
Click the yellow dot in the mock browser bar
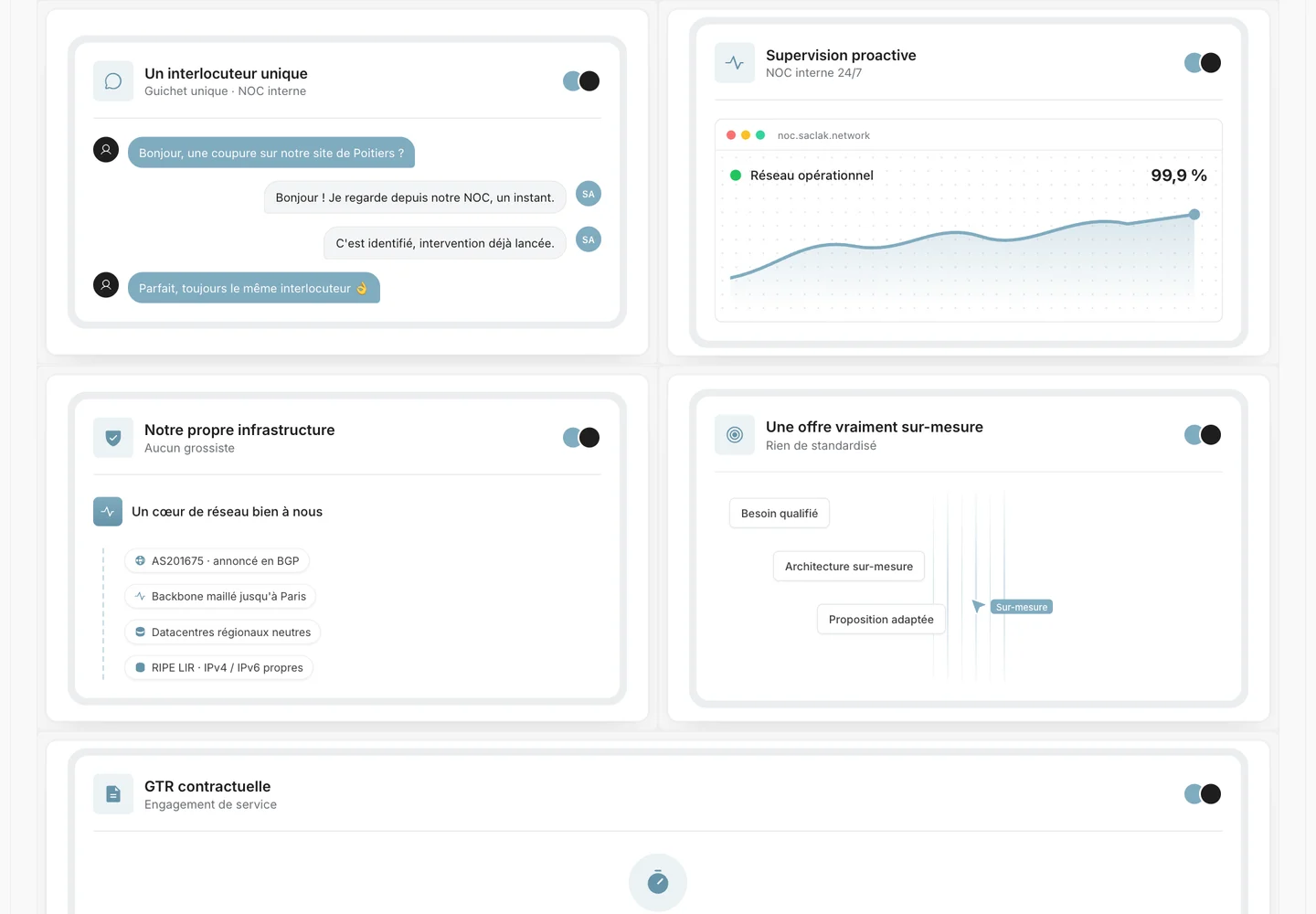coord(746,135)
